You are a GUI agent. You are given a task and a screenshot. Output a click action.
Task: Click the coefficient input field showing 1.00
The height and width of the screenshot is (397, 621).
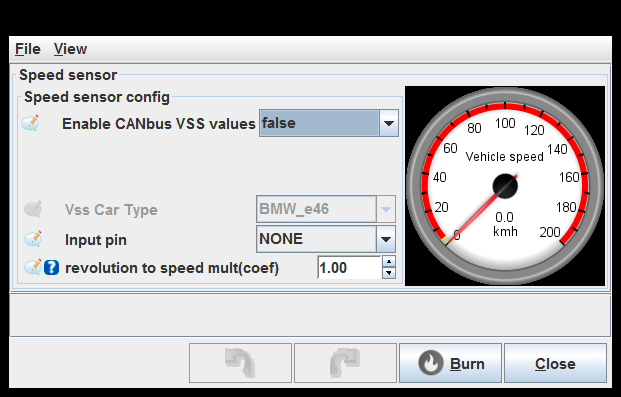tap(349, 267)
